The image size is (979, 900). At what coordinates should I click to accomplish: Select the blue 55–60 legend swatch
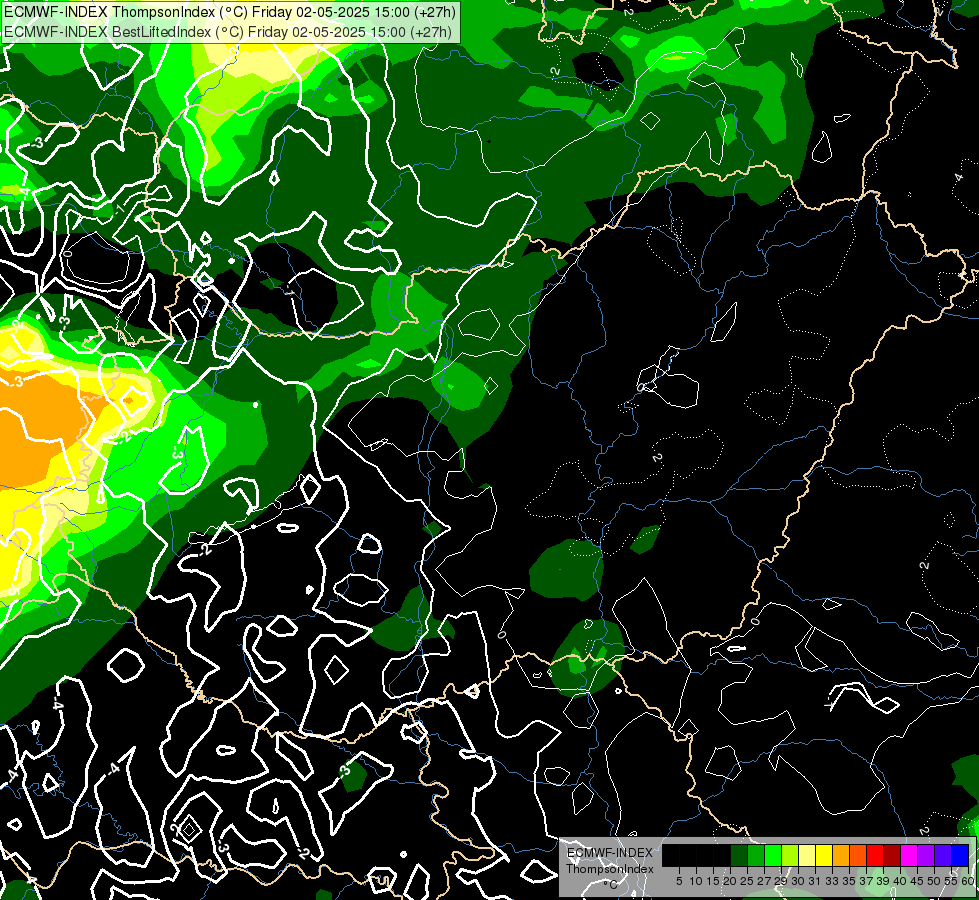tap(960, 855)
